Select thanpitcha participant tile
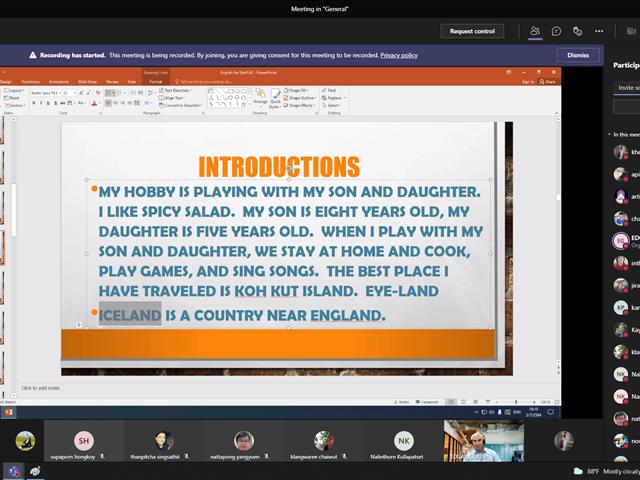640x480 pixels. 164,441
